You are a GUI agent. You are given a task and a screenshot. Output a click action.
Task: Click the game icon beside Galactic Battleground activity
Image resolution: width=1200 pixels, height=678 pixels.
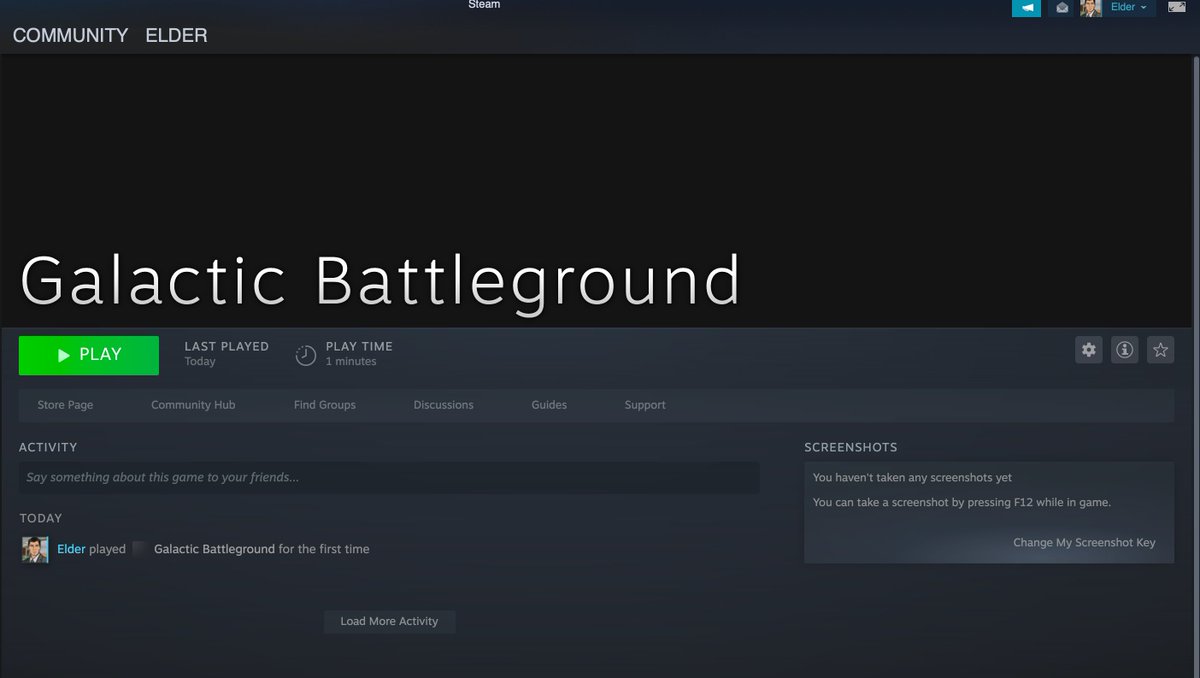[x=140, y=549]
